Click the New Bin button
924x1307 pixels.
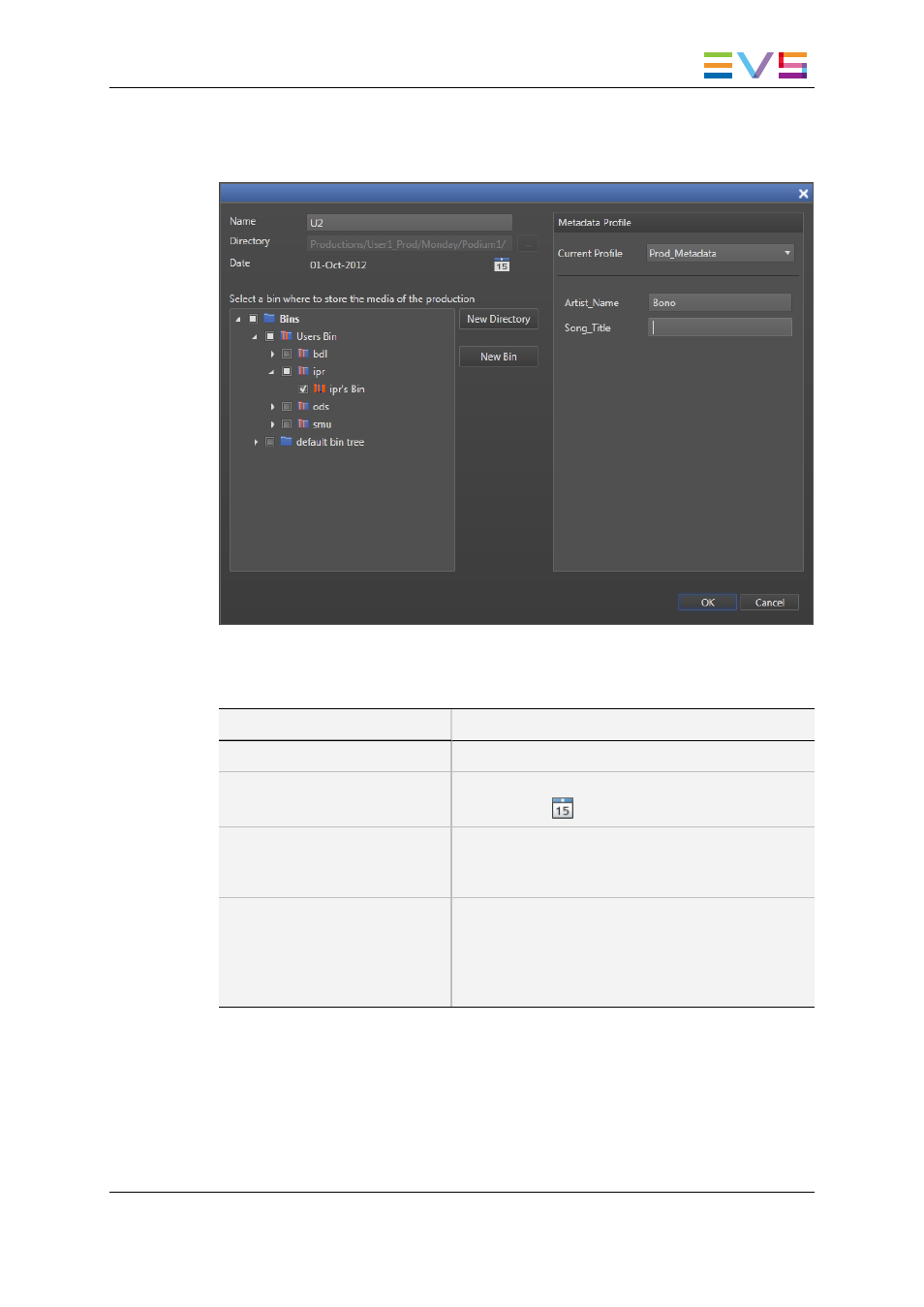(x=499, y=357)
